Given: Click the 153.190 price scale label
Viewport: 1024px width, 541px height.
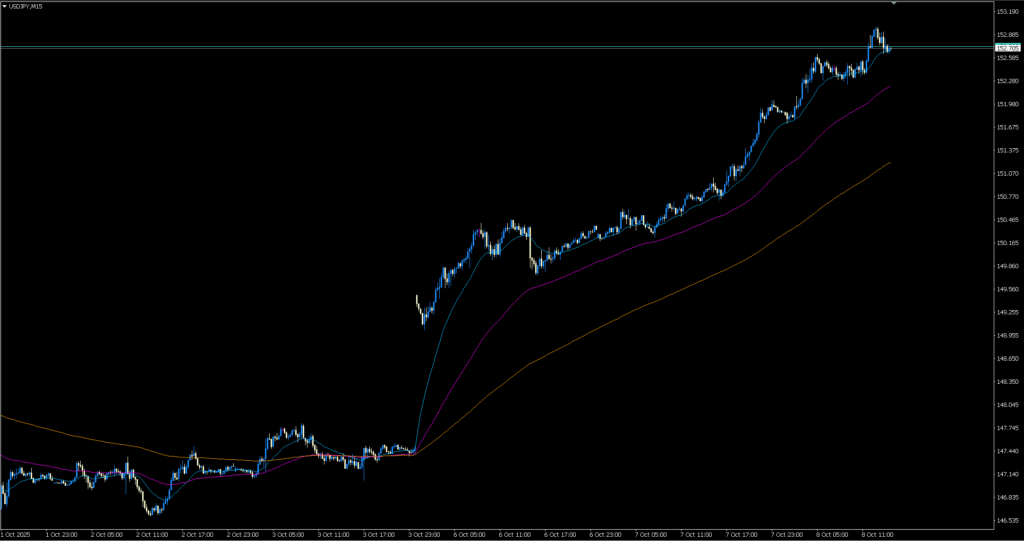Looking at the screenshot, I should [1006, 11].
